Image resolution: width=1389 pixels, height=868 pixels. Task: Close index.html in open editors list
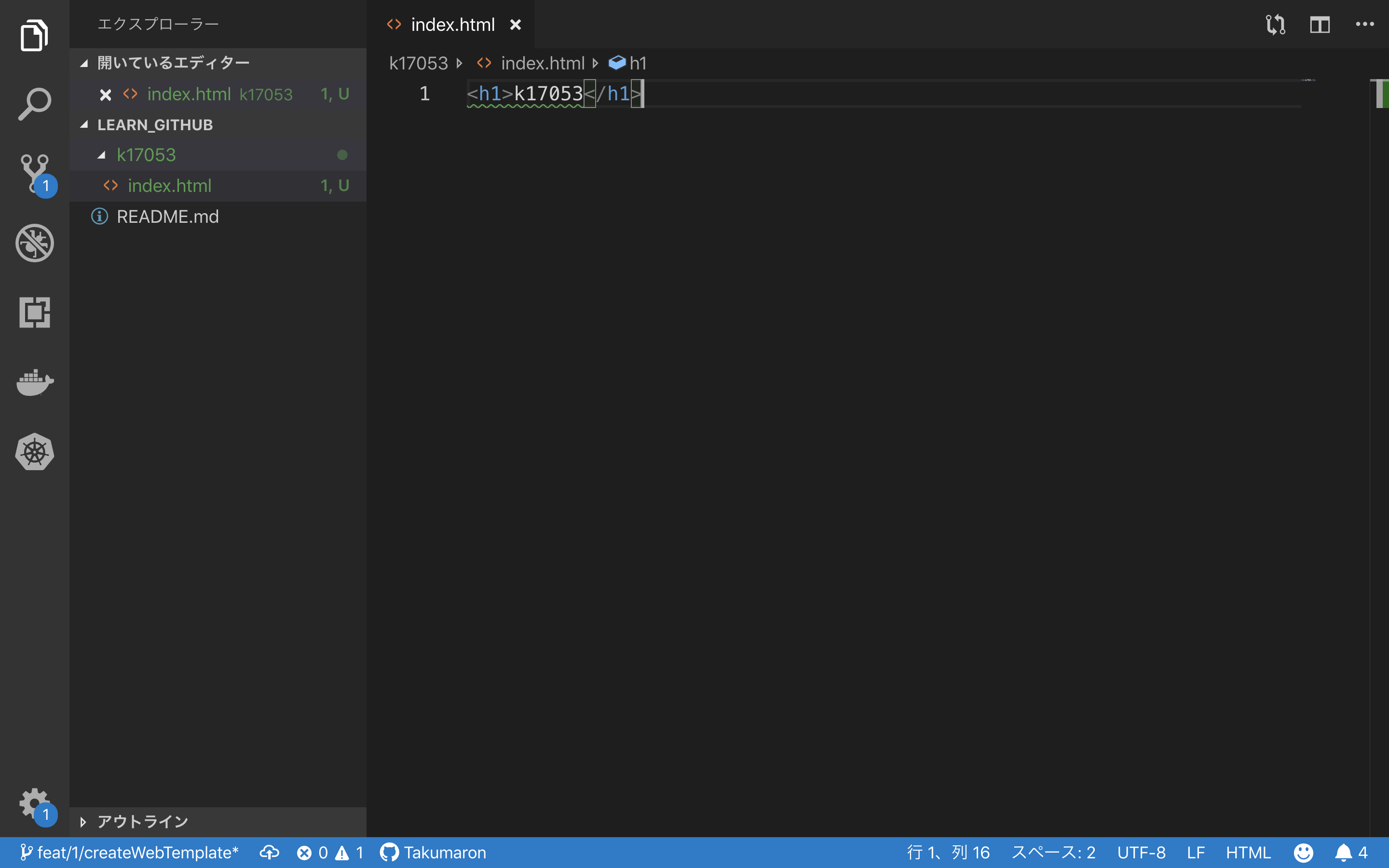point(105,94)
